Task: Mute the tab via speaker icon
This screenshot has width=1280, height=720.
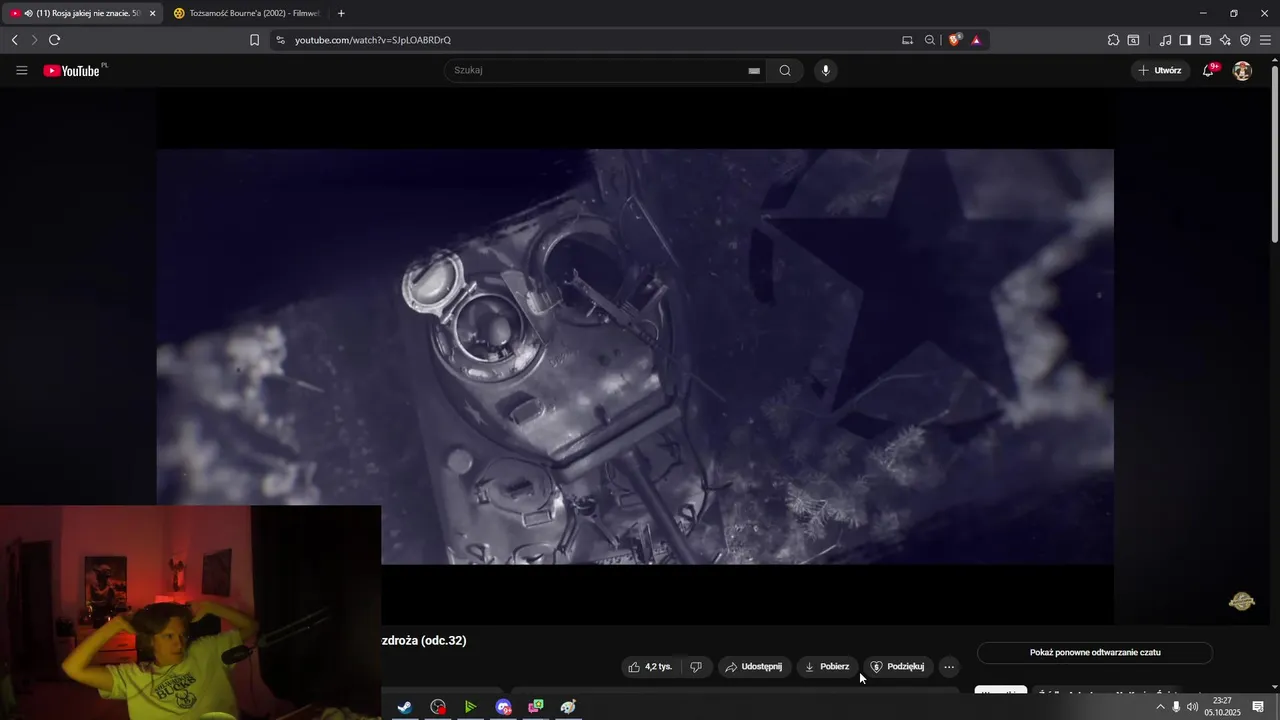Action: 28,13
